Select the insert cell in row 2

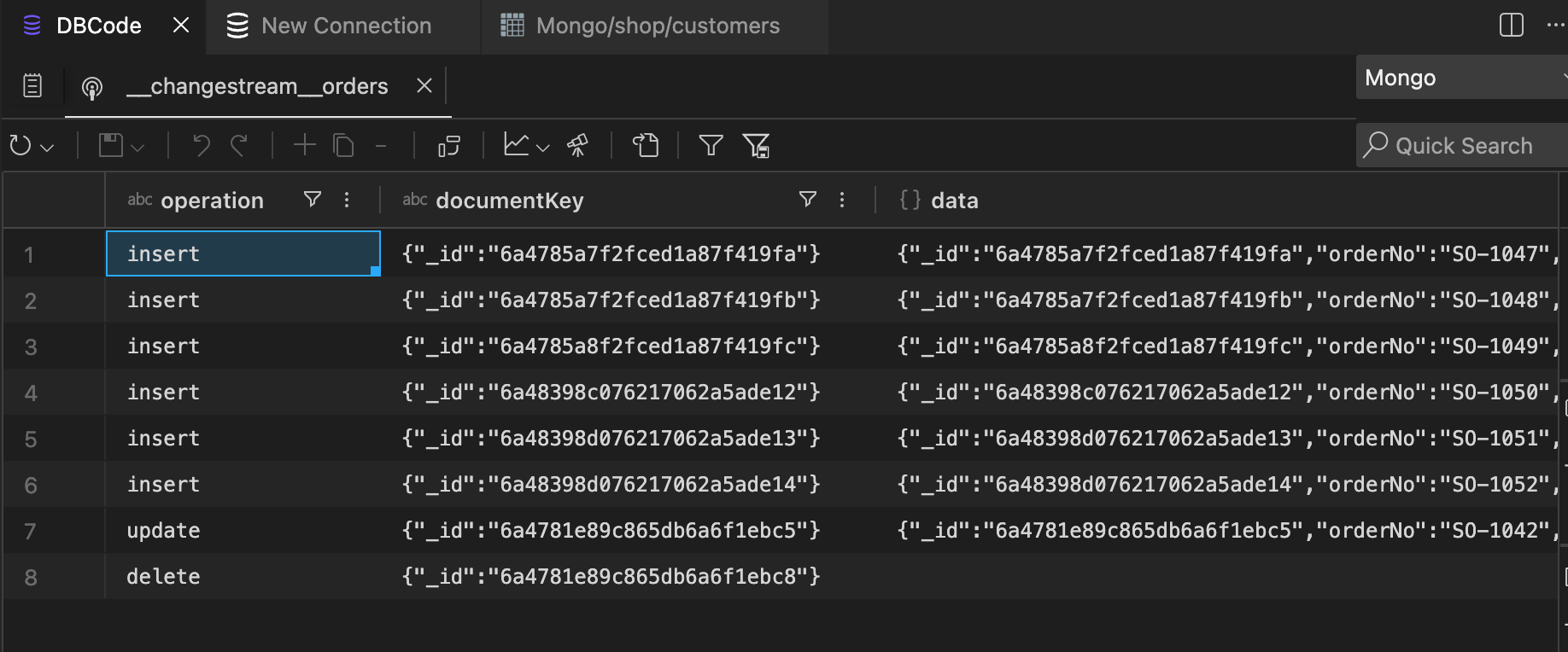click(243, 300)
